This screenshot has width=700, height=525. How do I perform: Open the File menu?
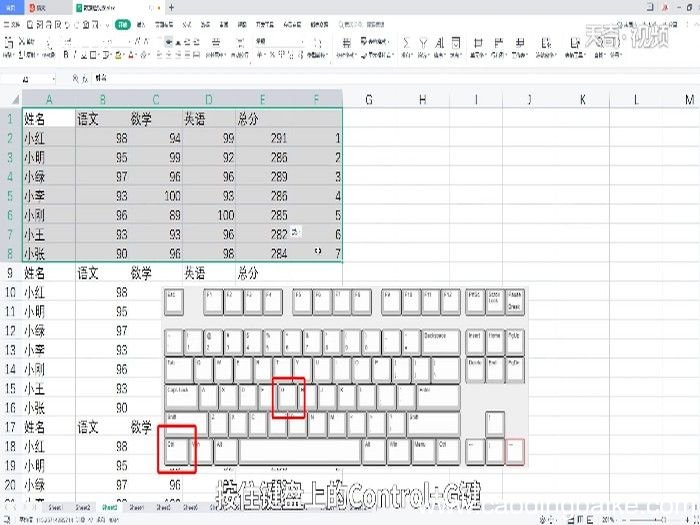[11, 25]
